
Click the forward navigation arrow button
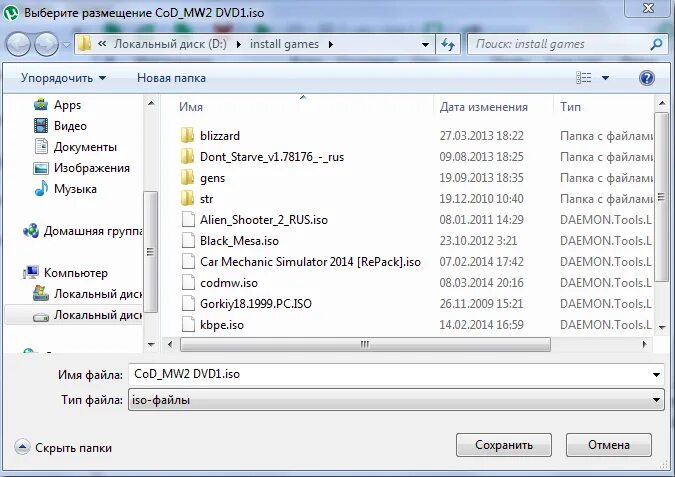click(46, 44)
